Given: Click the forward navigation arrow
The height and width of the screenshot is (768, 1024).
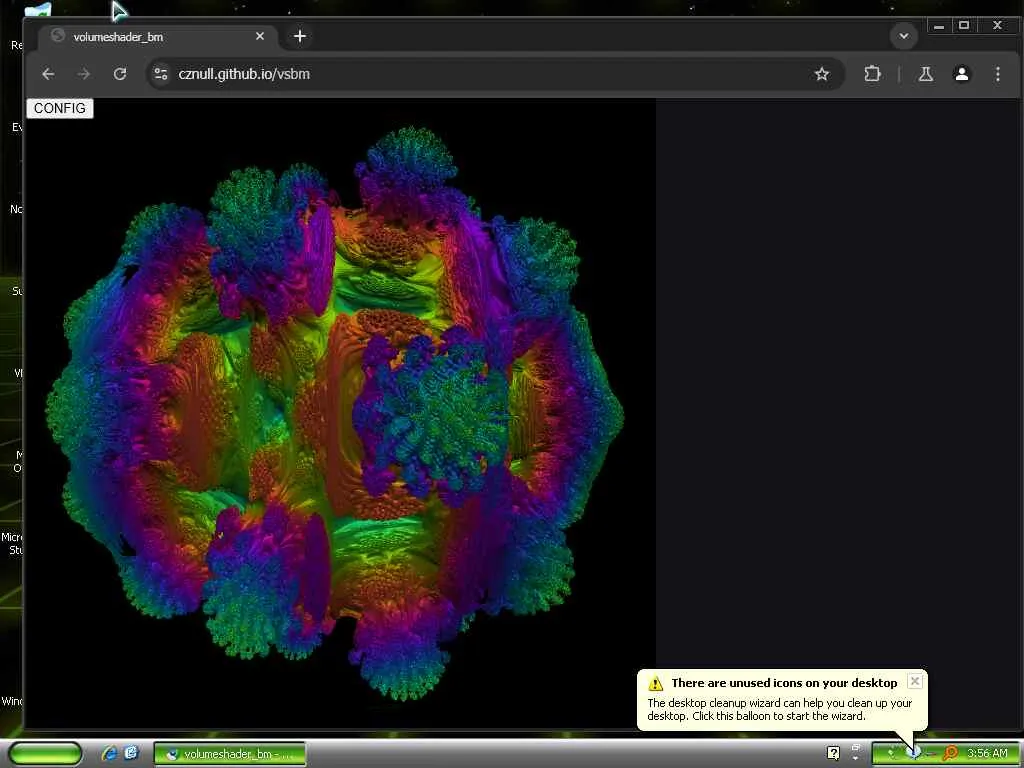Looking at the screenshot, I should pos(84,74).
